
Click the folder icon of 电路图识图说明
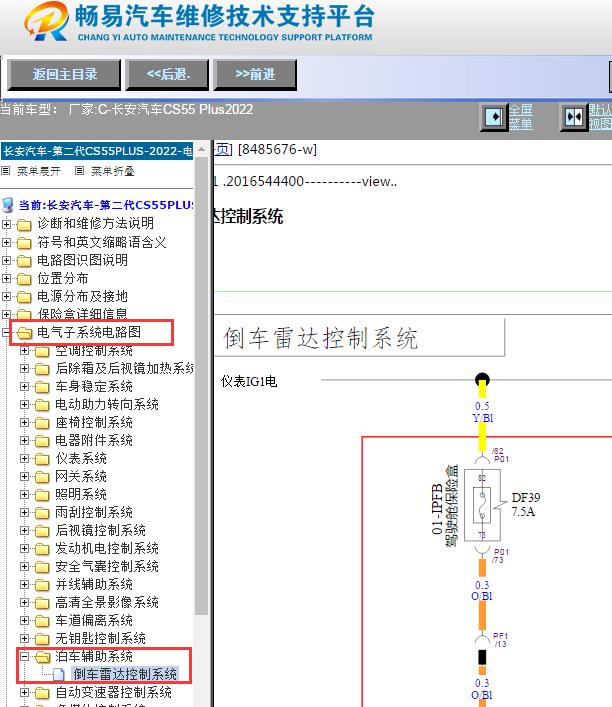24,261
